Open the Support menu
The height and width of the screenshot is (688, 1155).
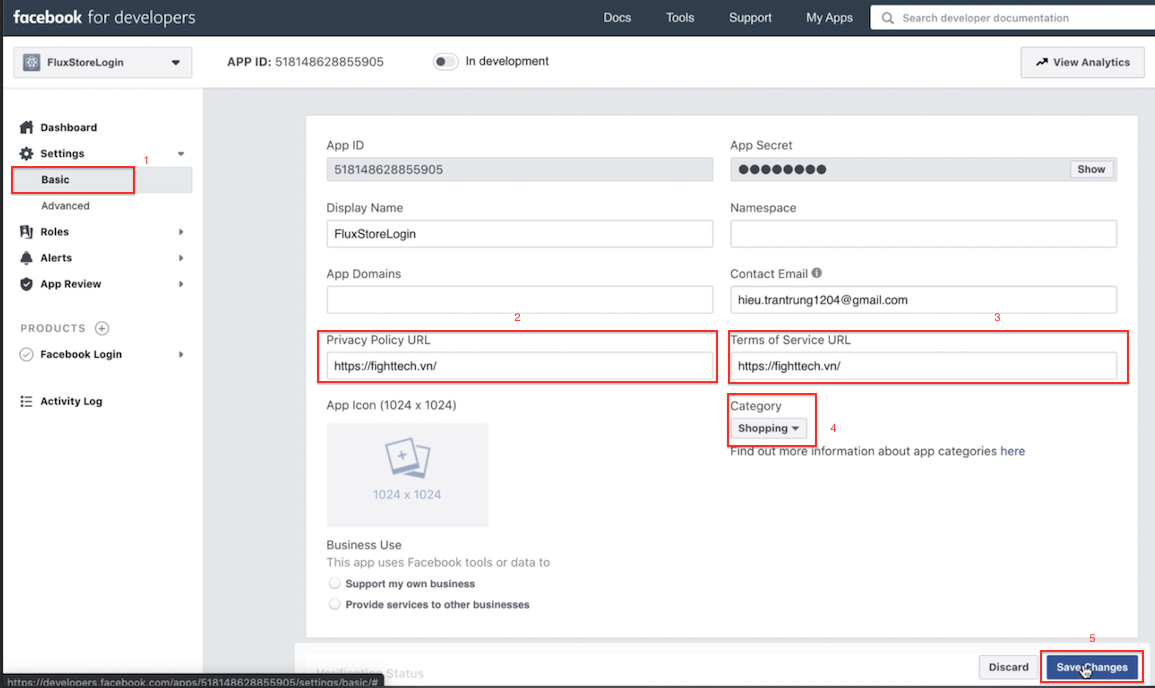pos(750,18)
